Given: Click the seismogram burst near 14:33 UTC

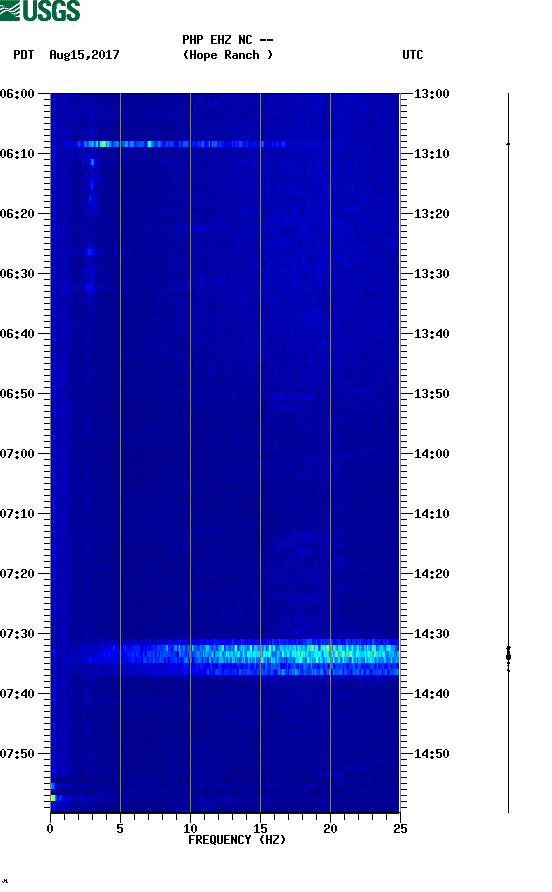Looking at the screenshot, I should [508, 657].
